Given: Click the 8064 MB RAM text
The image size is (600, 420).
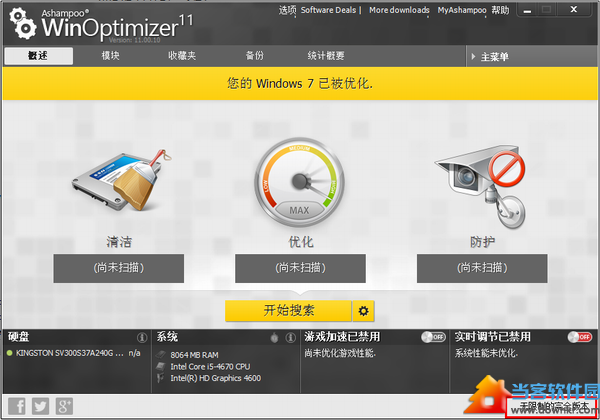Looking at the screenshot, I should [194, 355].
